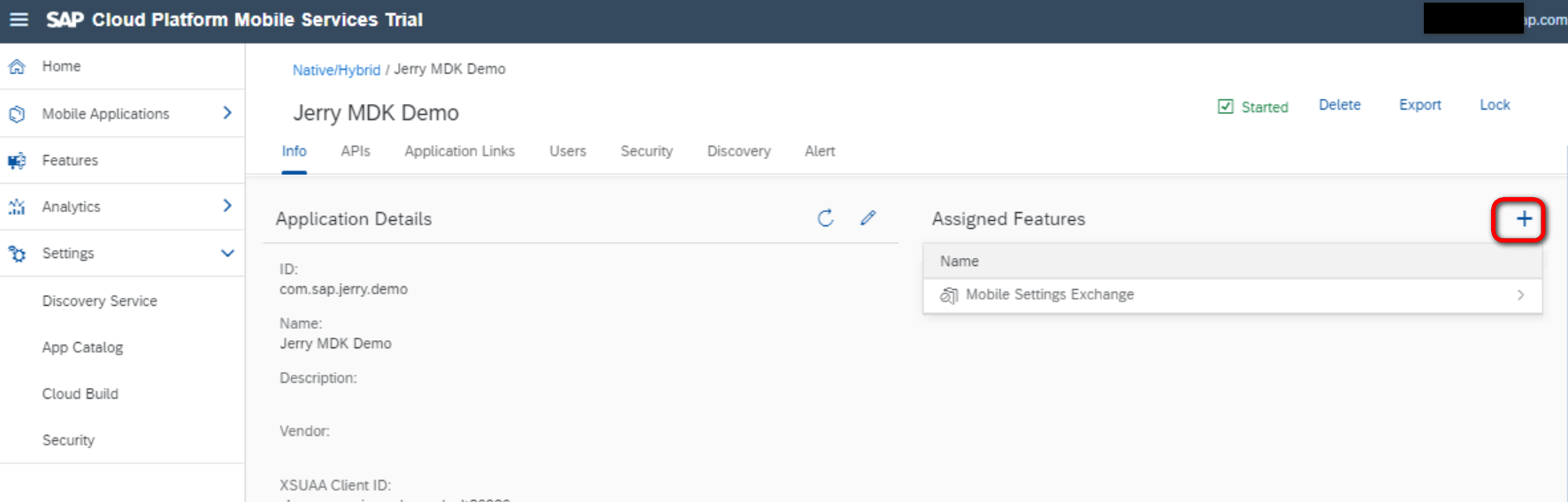Open Security under sidebar Settings
The width and height of the screenshot is (1568, 502).
click(68, 440)
